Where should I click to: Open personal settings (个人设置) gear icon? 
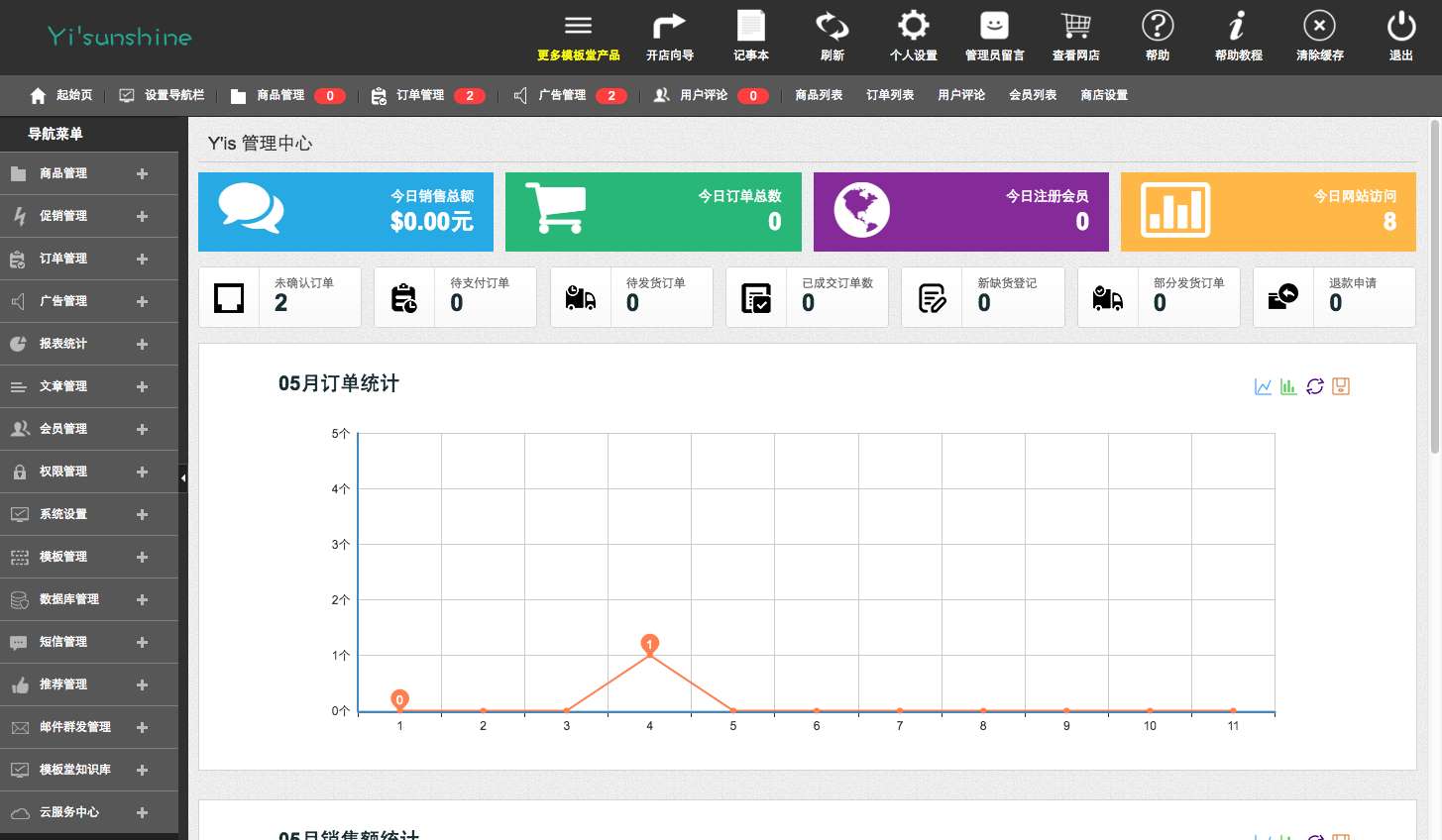(913, 27)
